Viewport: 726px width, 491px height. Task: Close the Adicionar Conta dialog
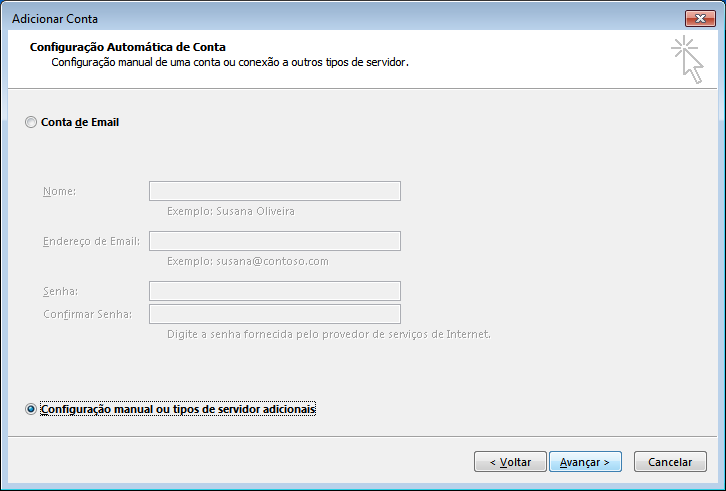[700, 19]
